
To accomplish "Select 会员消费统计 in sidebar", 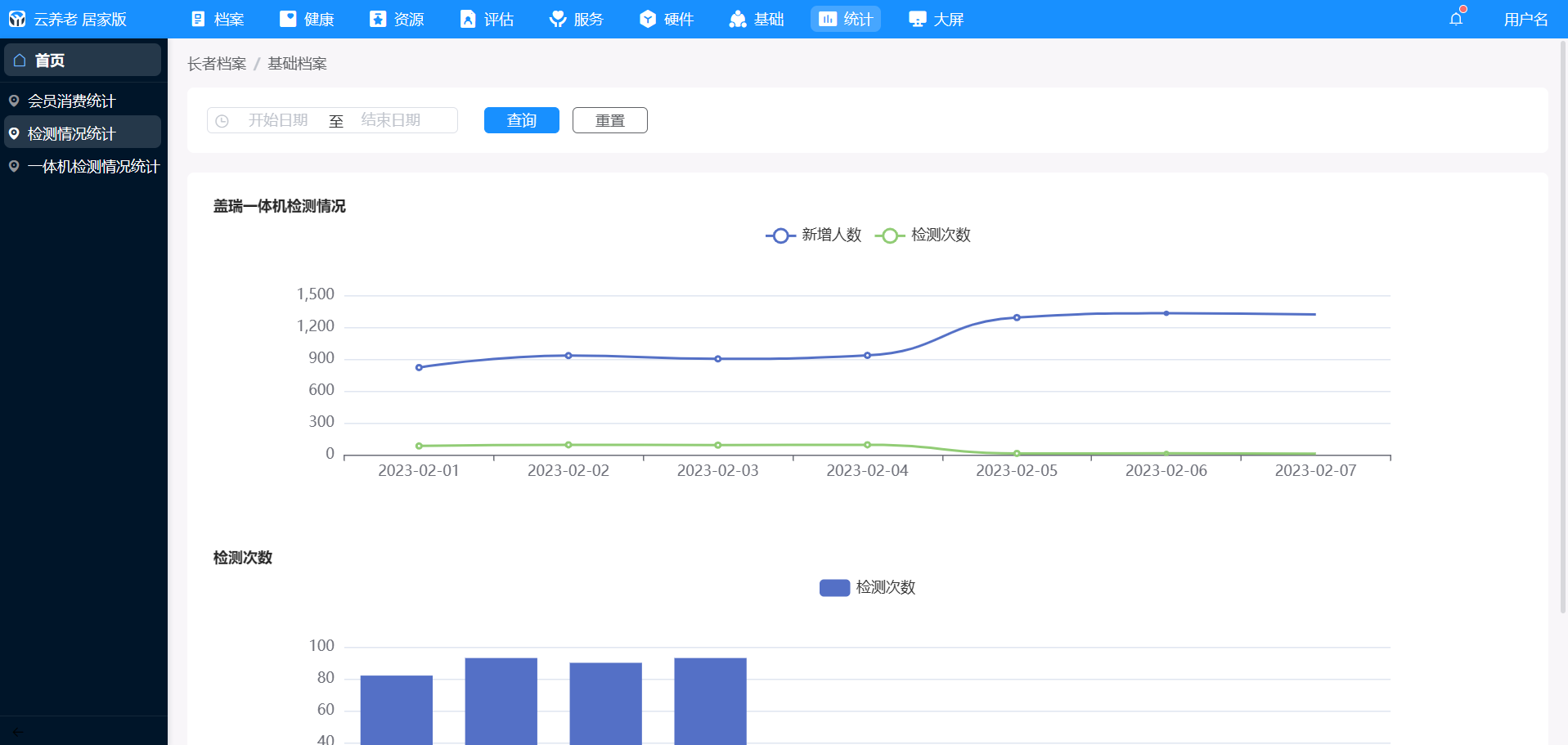I will click(72, 101).
